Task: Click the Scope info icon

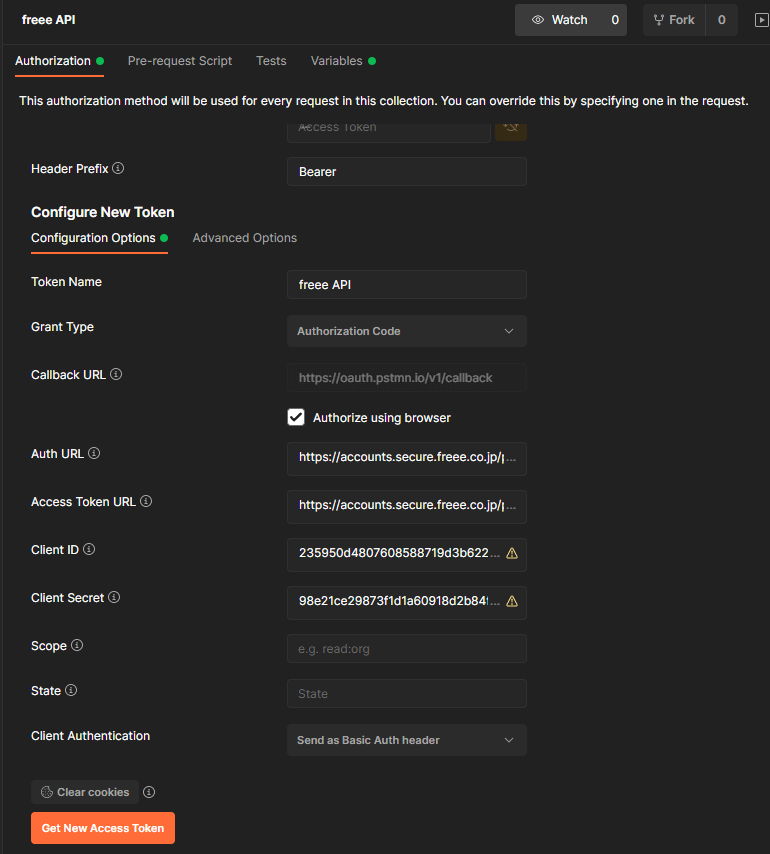Action: tap(77, 646)
